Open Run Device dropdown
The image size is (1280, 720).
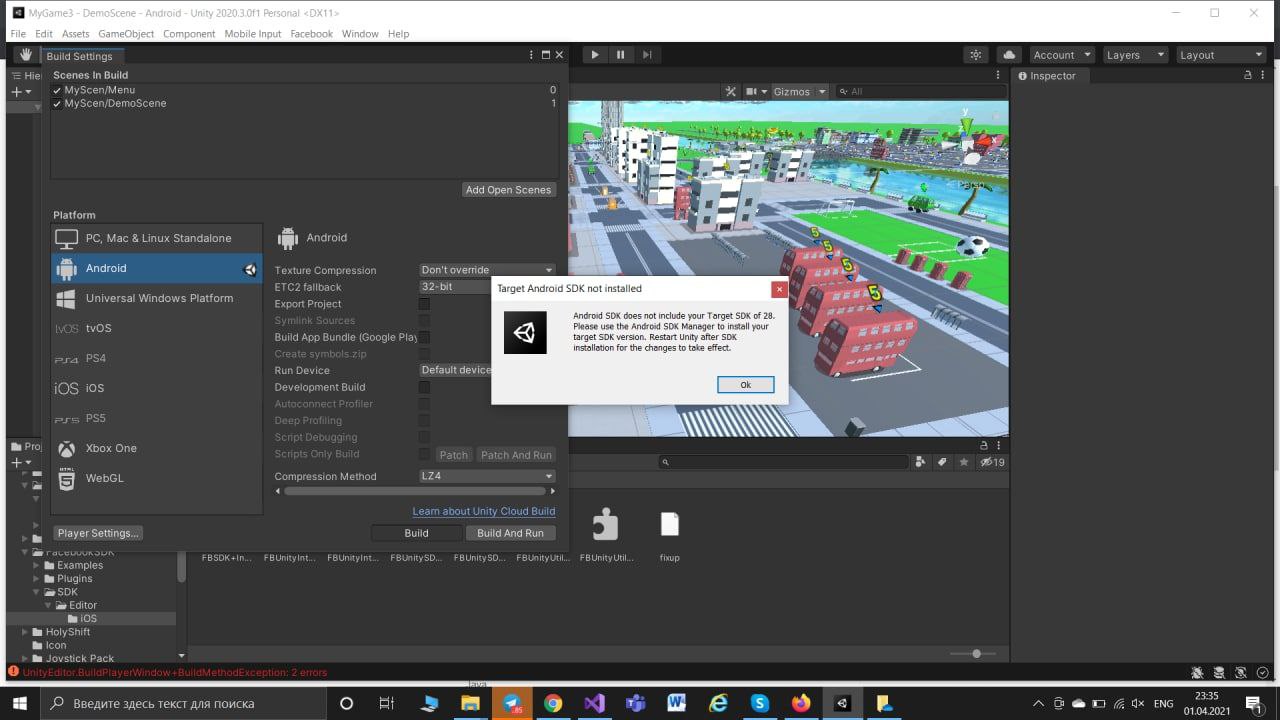456,370
